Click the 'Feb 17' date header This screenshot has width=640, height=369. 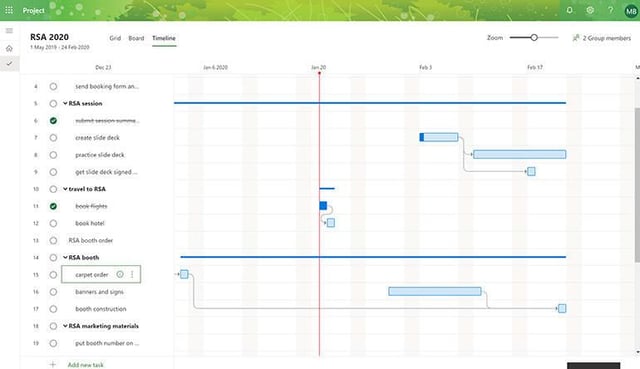(x=535, y=67)
